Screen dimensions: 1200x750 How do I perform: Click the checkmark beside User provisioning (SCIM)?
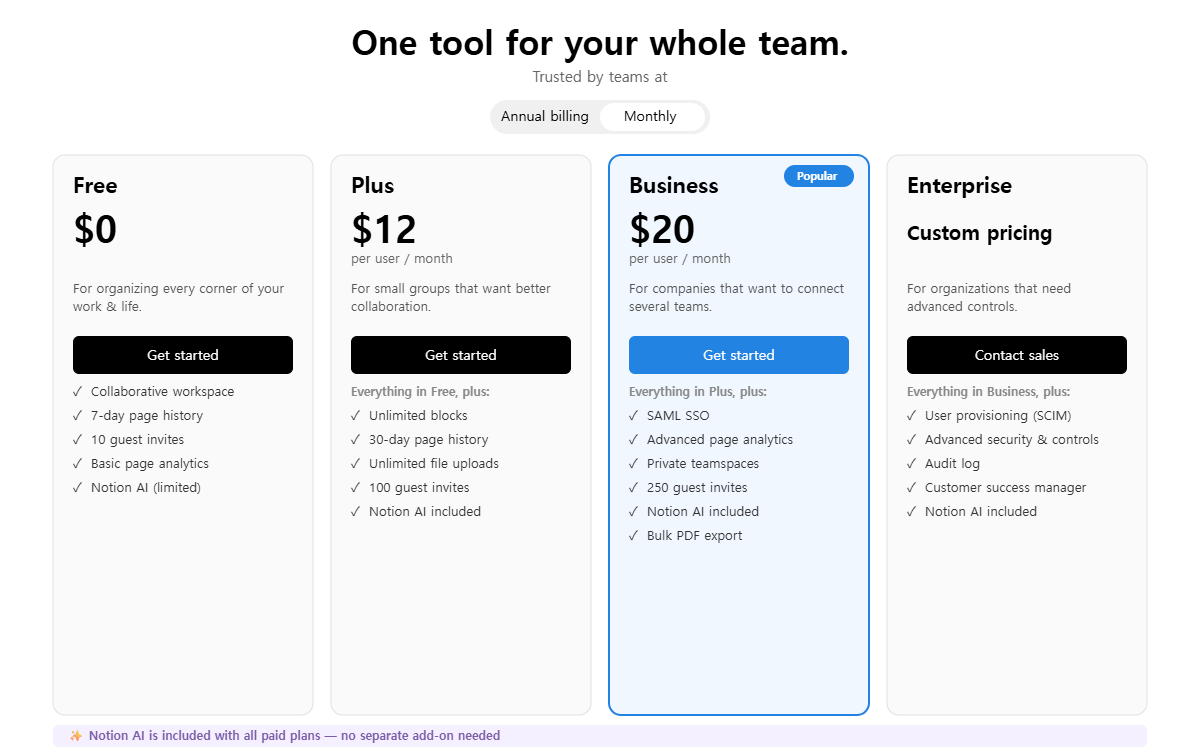pyautogui.click(x=911, y=415)
